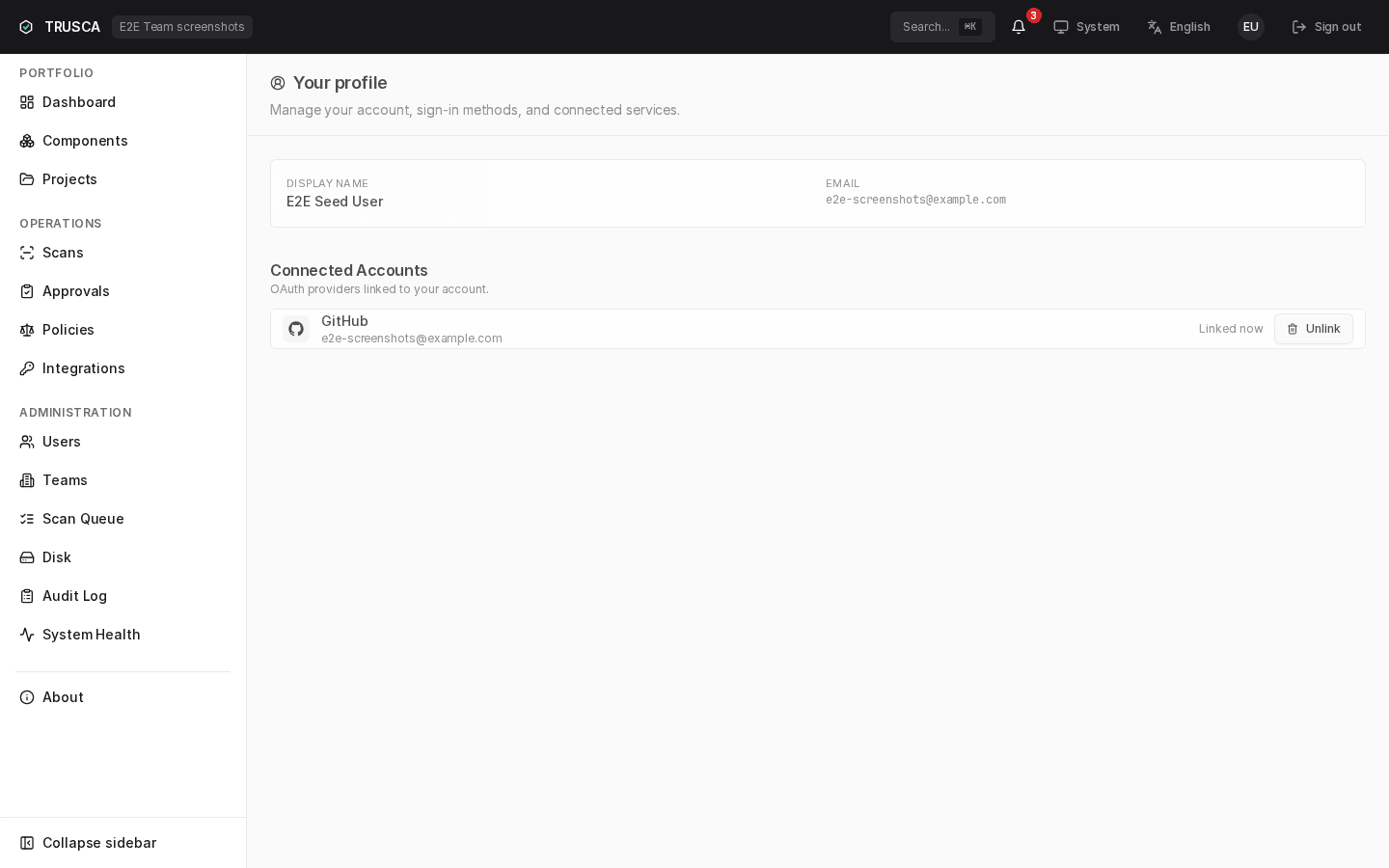The height and width of the screenshot is (868, 1389).
Task: Click the Integrations key icon
Action: (x=27, y=368)
